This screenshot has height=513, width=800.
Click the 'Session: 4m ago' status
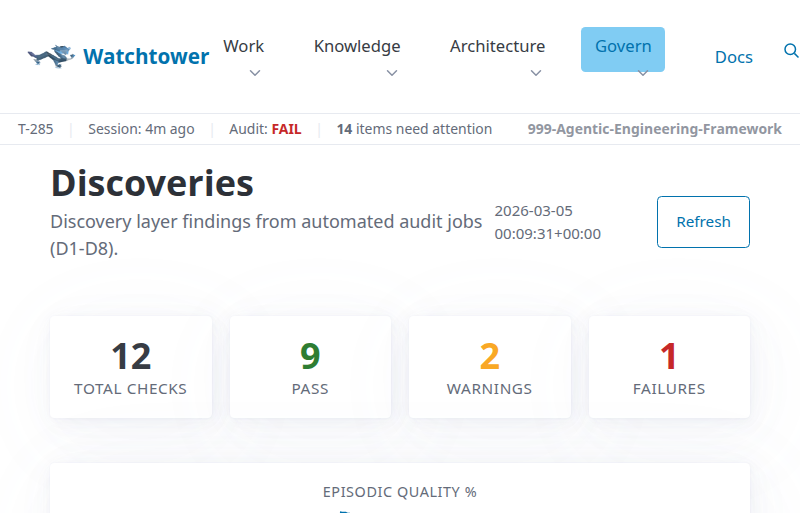click(x=141, y=129)
